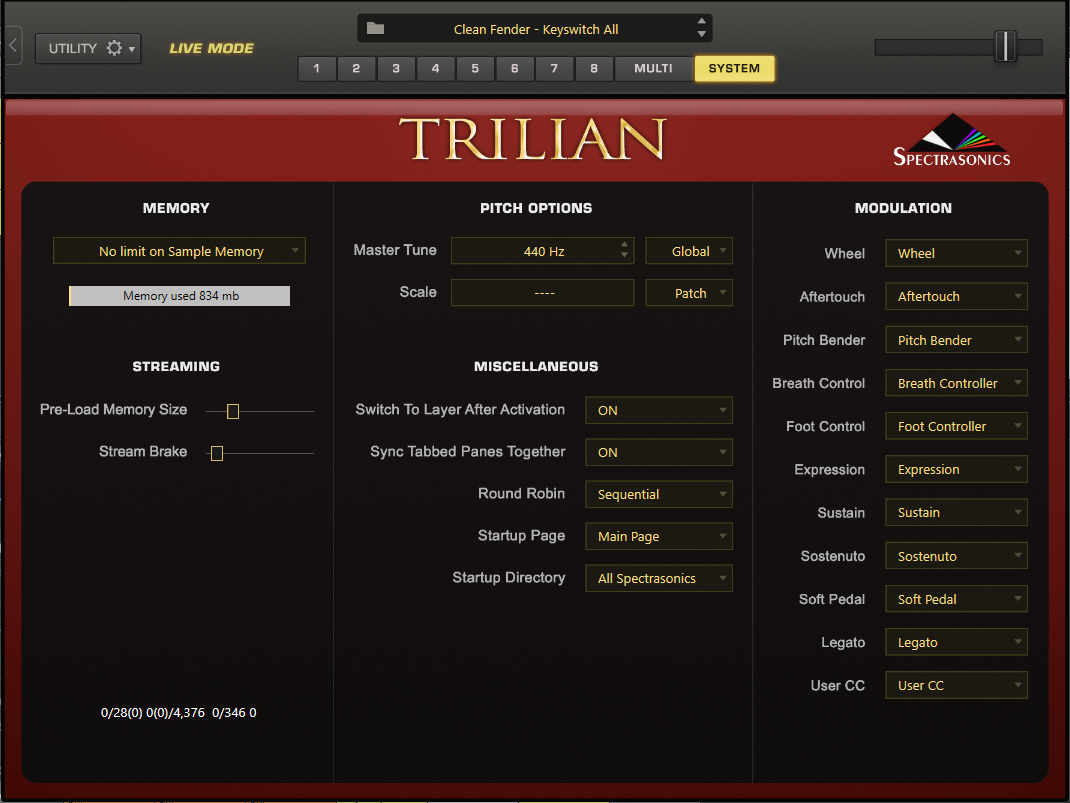Click the SYSTEM button

[734, 68]
